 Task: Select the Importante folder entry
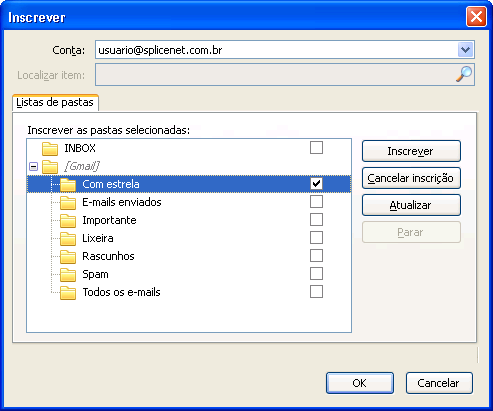coord(109,220)
